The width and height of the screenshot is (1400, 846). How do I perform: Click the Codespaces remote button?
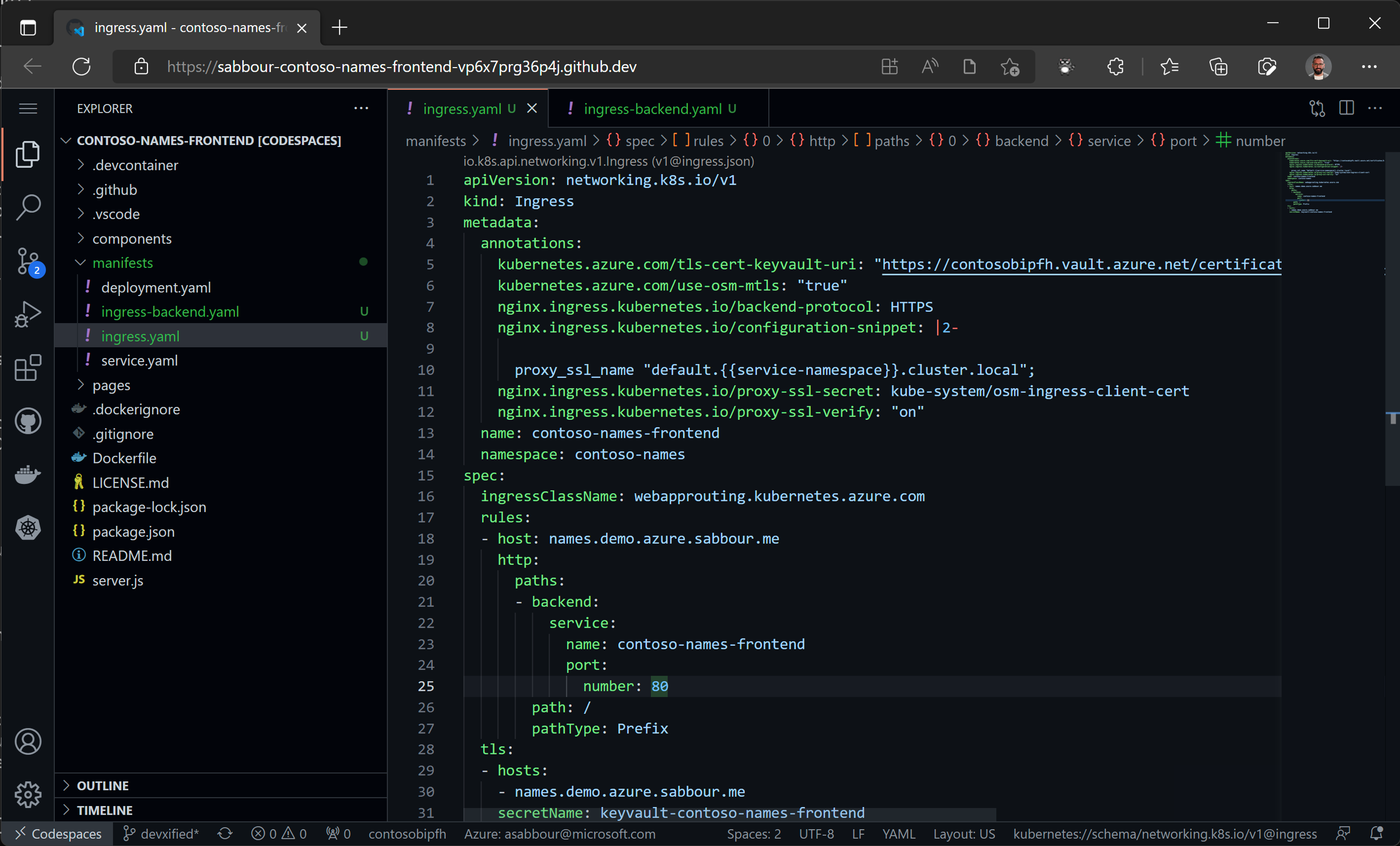58,834
